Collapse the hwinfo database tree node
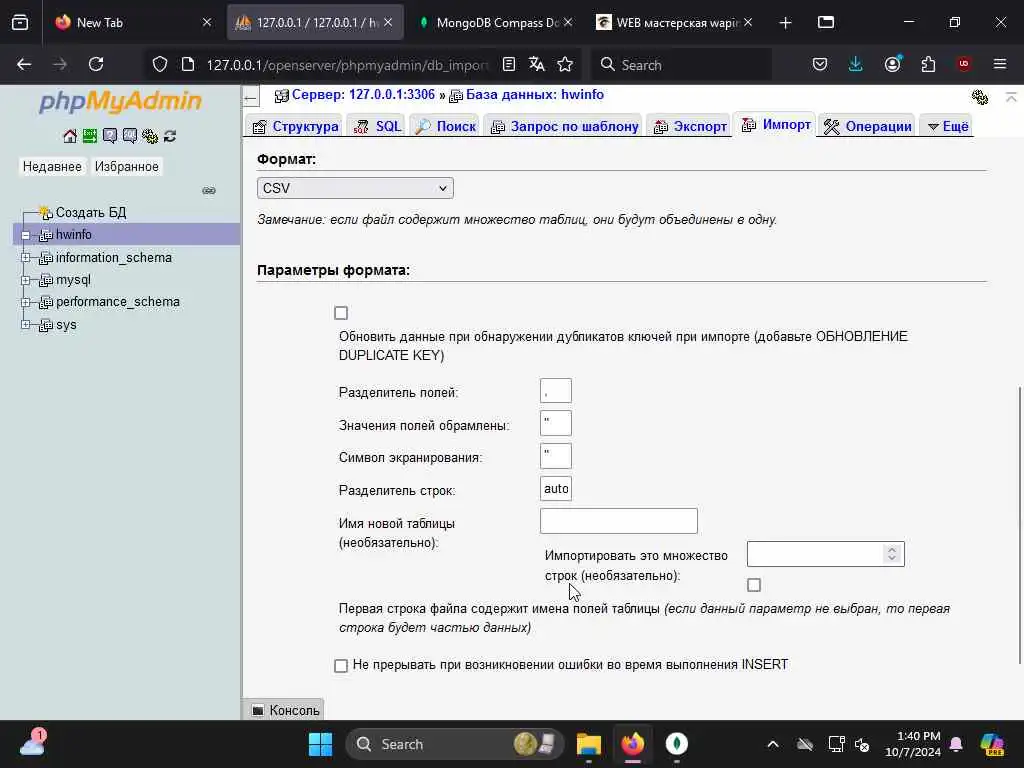Viewport: 1024px width, 768px height. [25, 235]
